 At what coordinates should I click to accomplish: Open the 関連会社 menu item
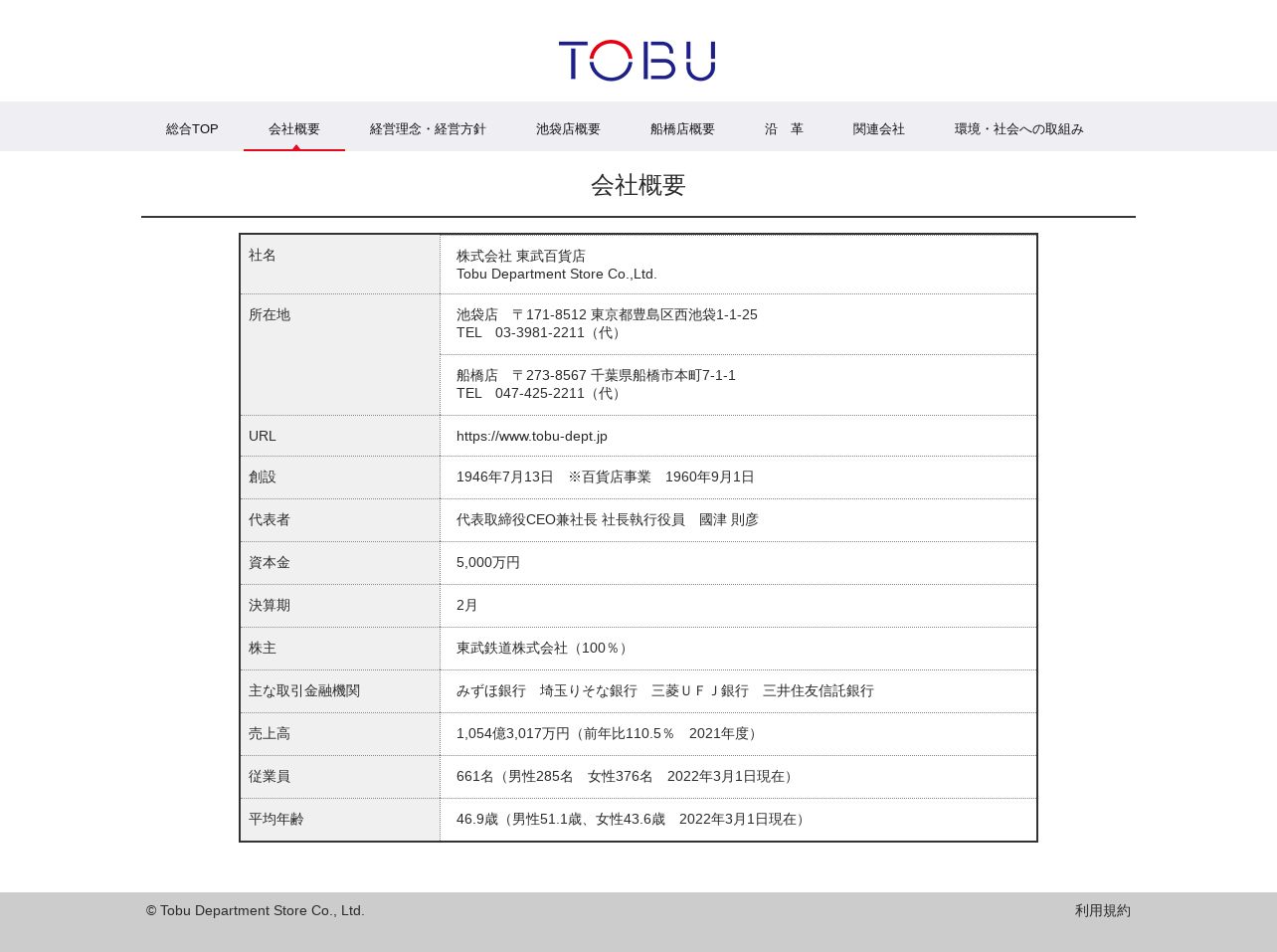(879, 129)
